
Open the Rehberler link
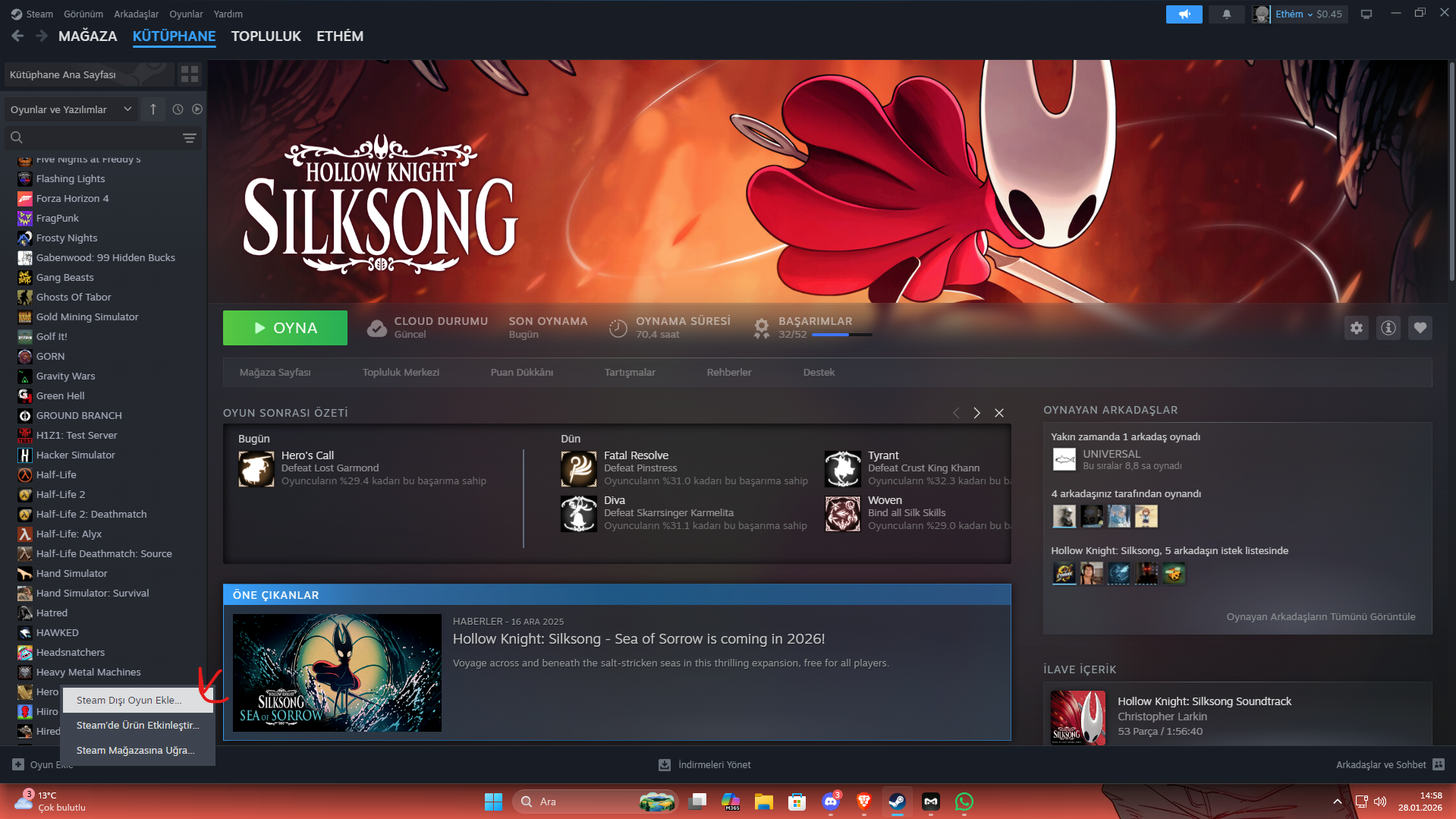[729, 373]
